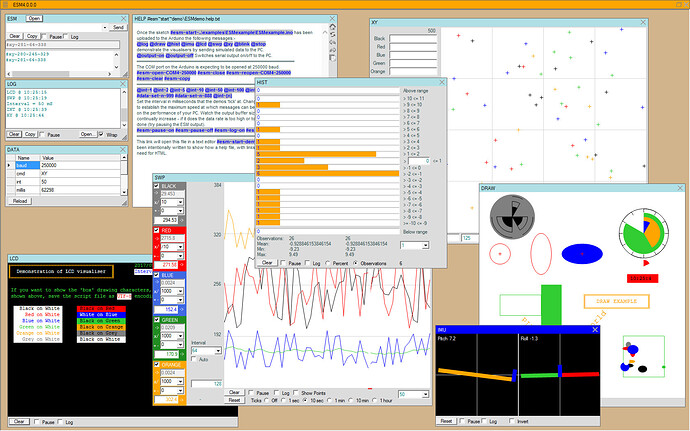Click the arrow button beside BLUE value 152.4
Viewport: 690px width, 431px height.
coord(182,309)
